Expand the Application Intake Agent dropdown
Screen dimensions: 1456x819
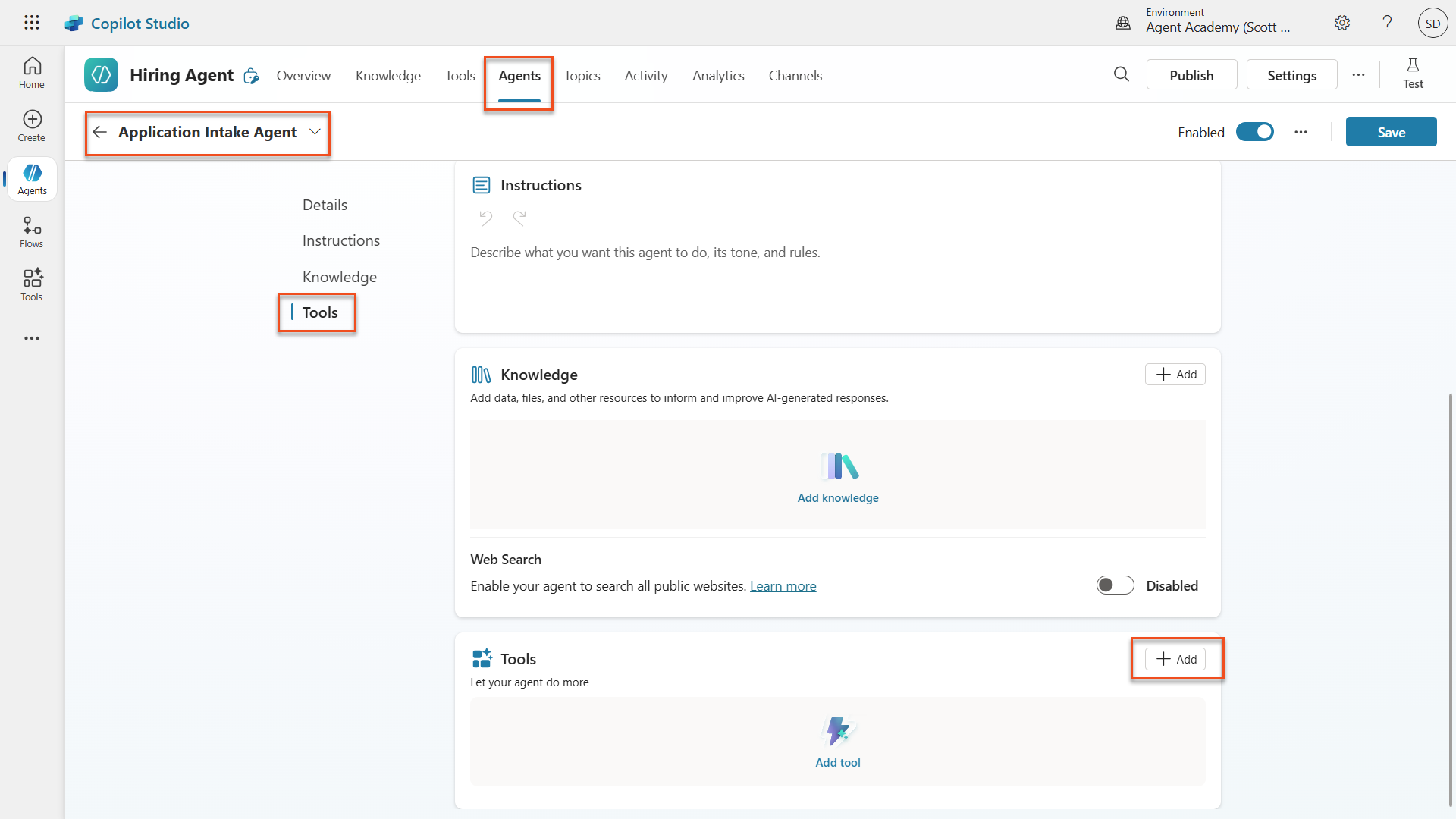click(315, 132)
